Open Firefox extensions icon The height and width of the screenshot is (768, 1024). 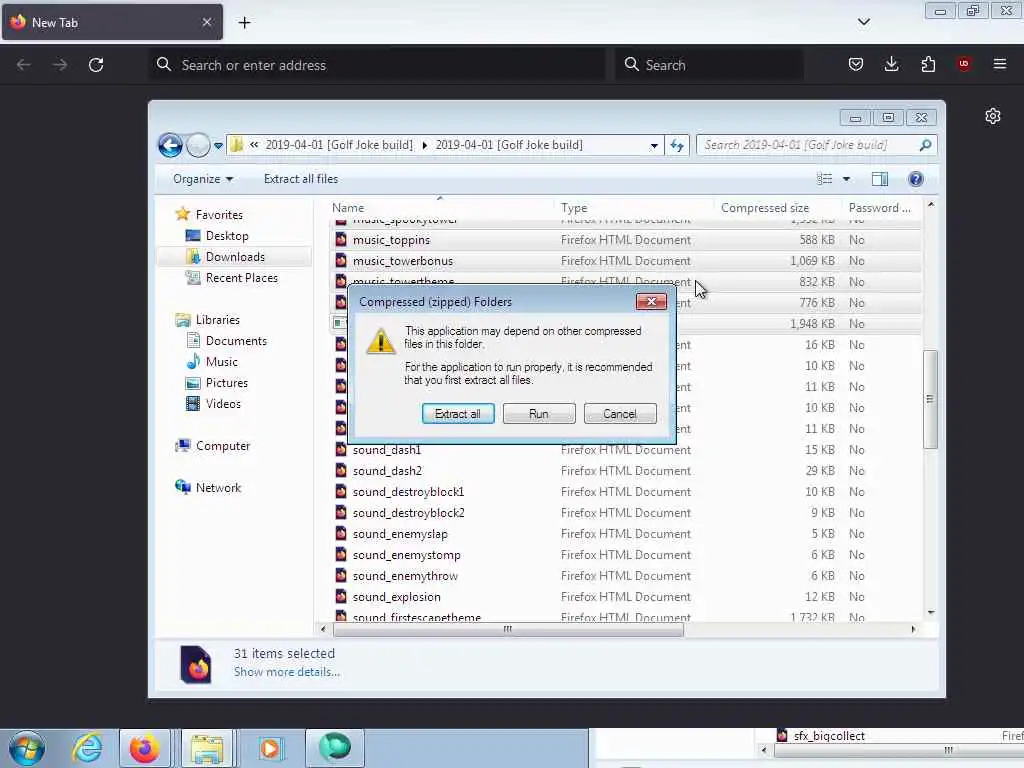928,64
